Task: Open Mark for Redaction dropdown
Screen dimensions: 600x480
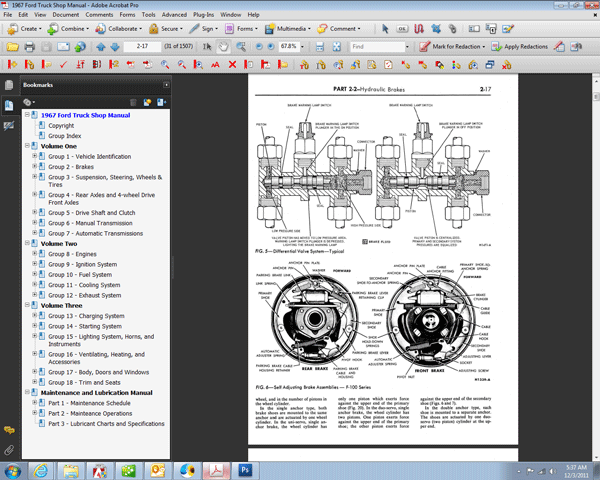Action: [483, 47]
